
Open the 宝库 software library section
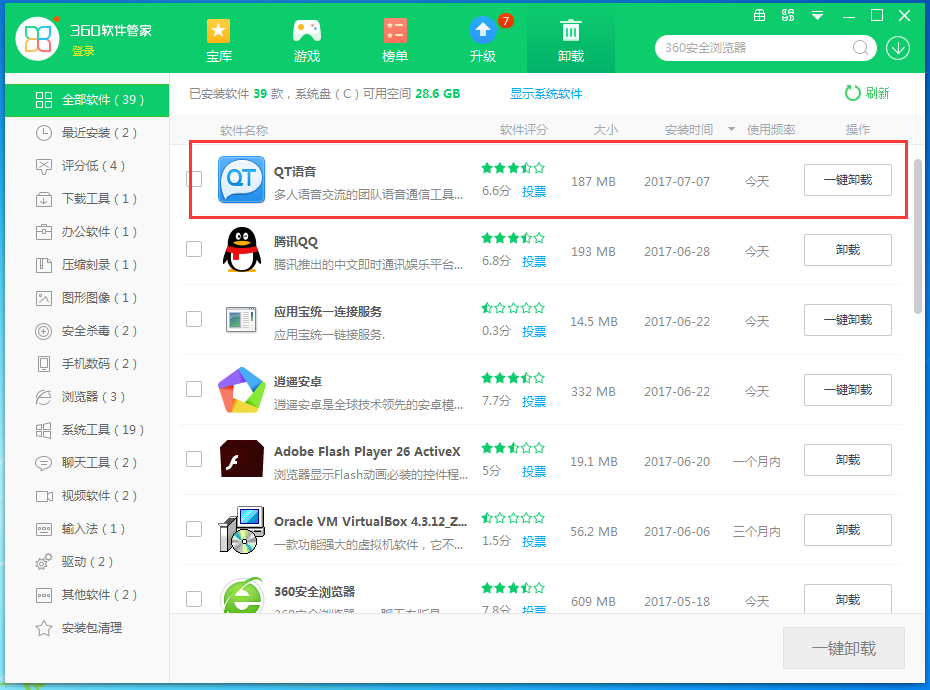coord(218,40)
